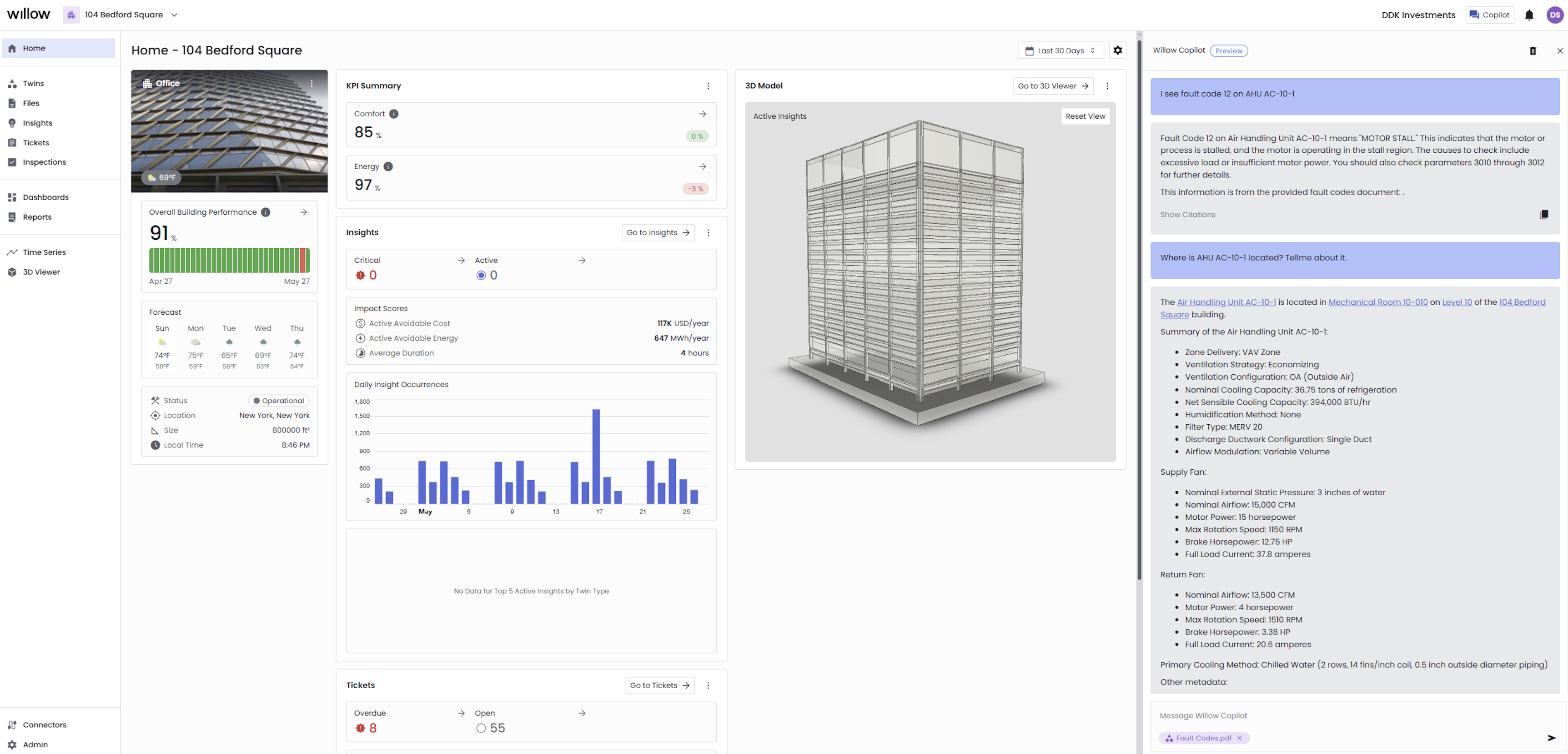
Task: Open KPI Summary three-dot menu
Action: 708,86
